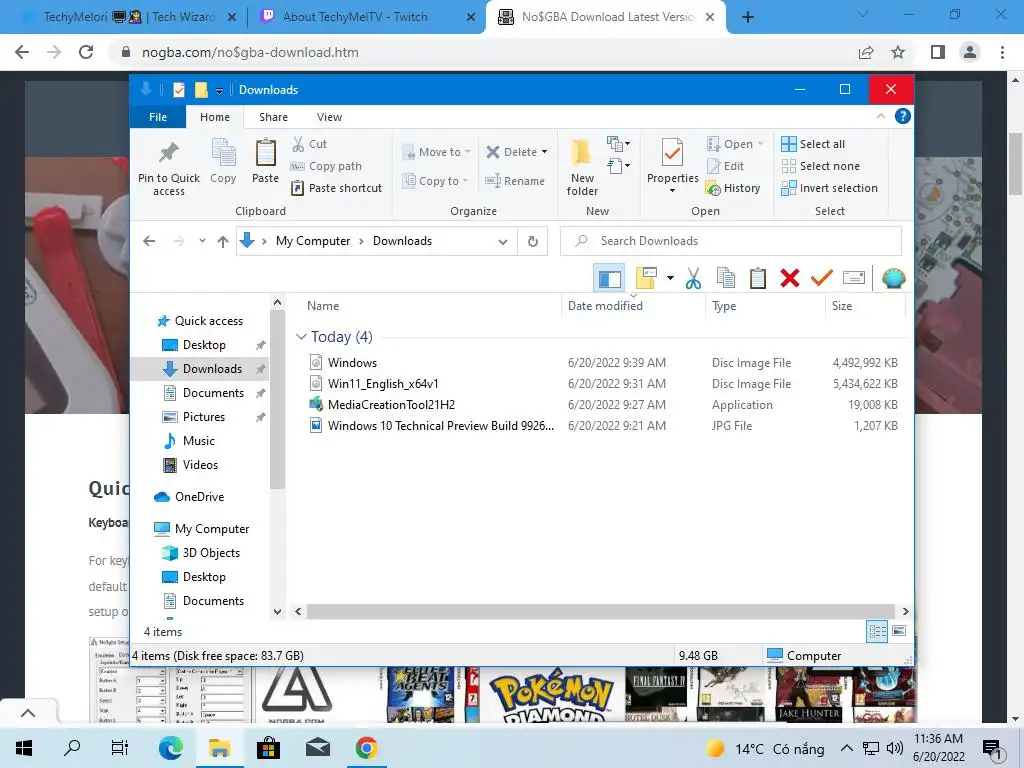Open Quick access Desktop in the navigation pane
Image resolution: width=1024 pixels, height=768 pixels.
[x=204, y=345]
